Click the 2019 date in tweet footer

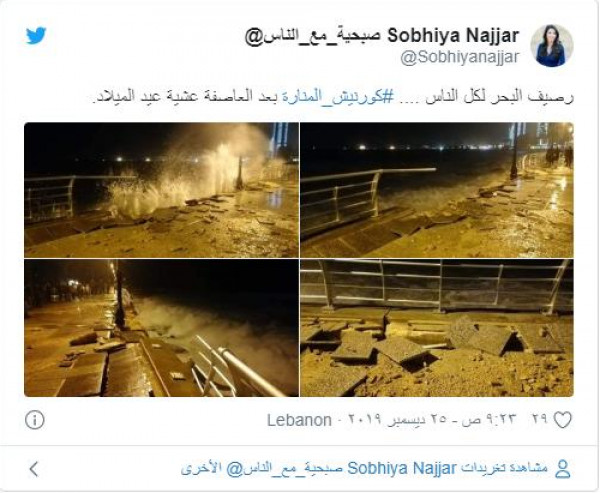[x=365, y=420]
